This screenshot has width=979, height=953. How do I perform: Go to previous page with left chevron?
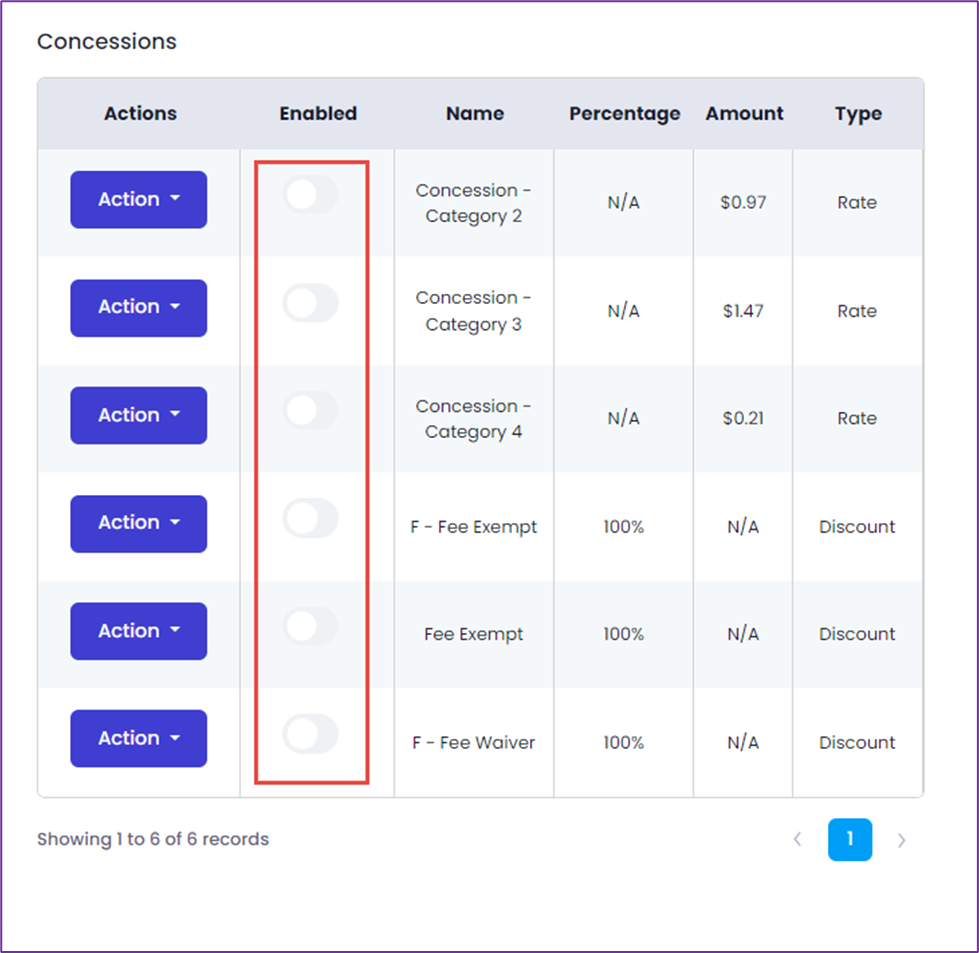(x=797, y=839)
